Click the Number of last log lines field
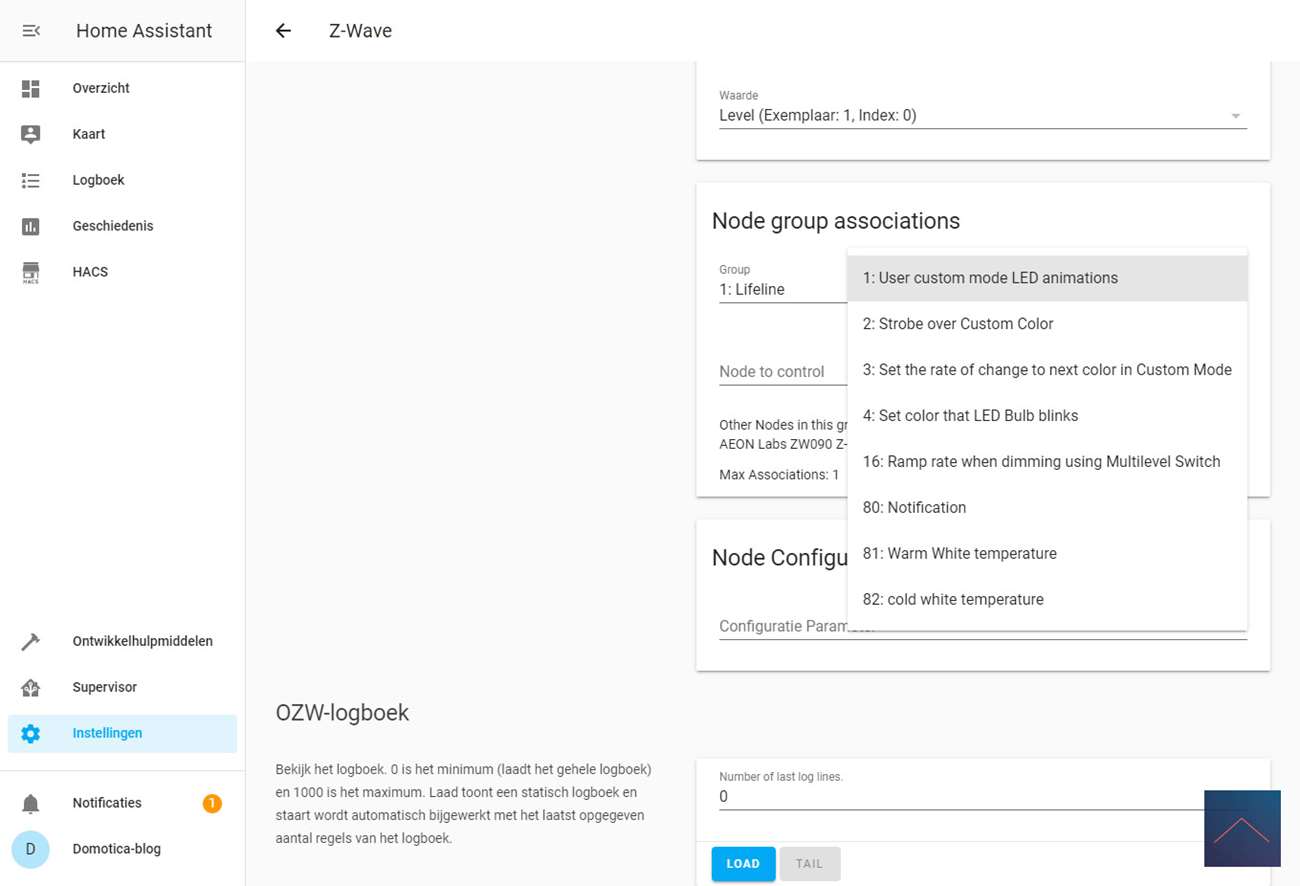The image size is (1300, 886). [x=960, y=797]
